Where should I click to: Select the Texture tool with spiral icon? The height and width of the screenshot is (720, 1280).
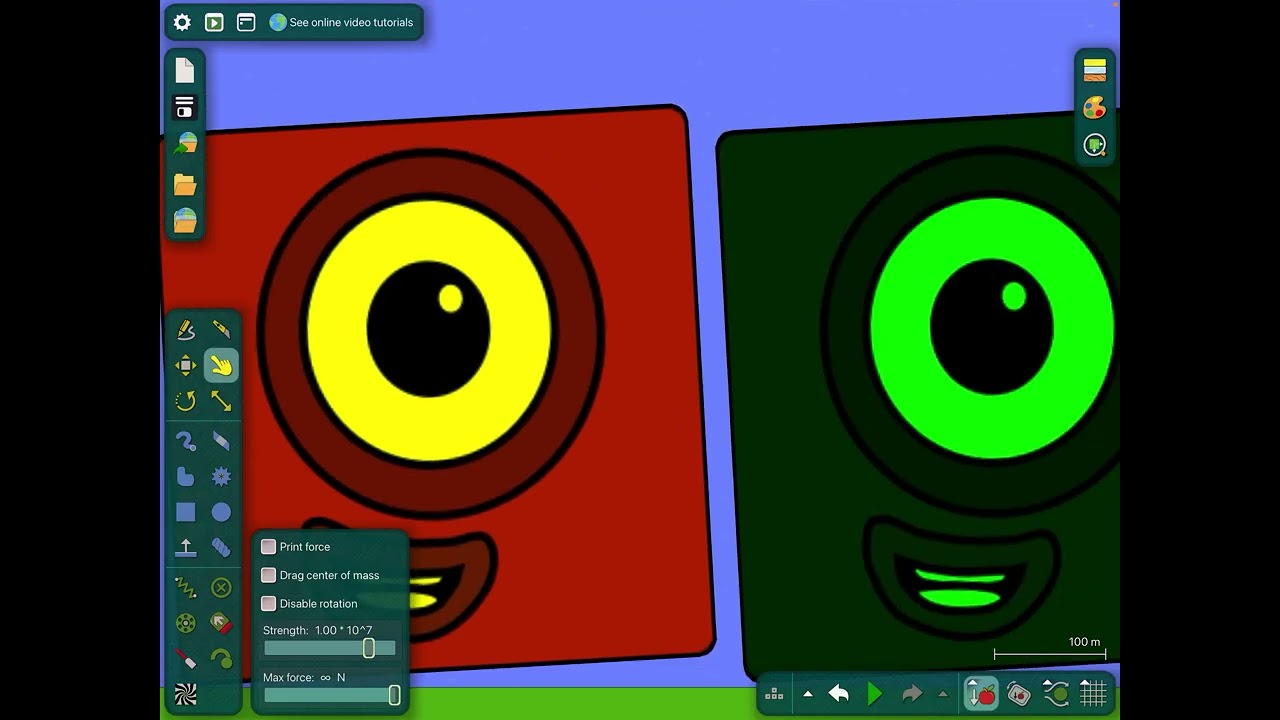point(186,695)
